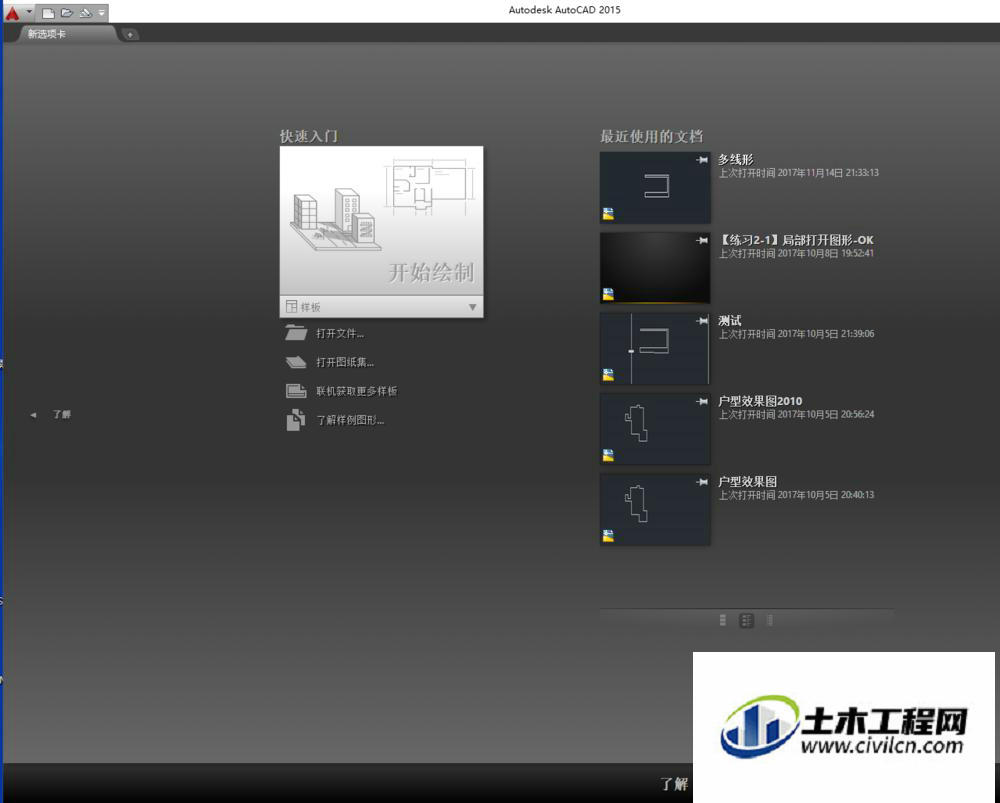Click the 开始绘制 start drawing tile
This screenshot has width=1000, height=803.
coord(381,221)
